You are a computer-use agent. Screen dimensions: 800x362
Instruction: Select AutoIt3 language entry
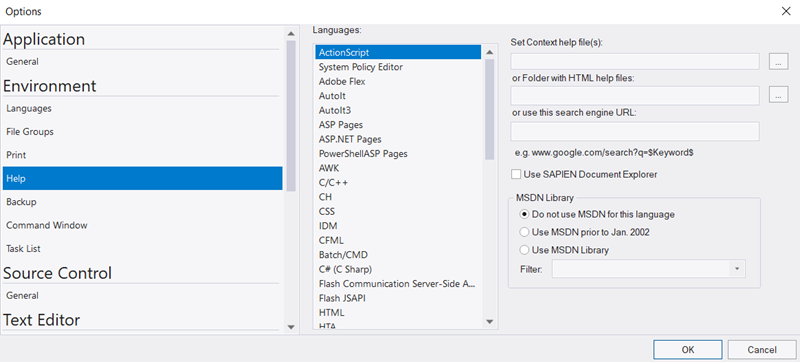[398, 110]
